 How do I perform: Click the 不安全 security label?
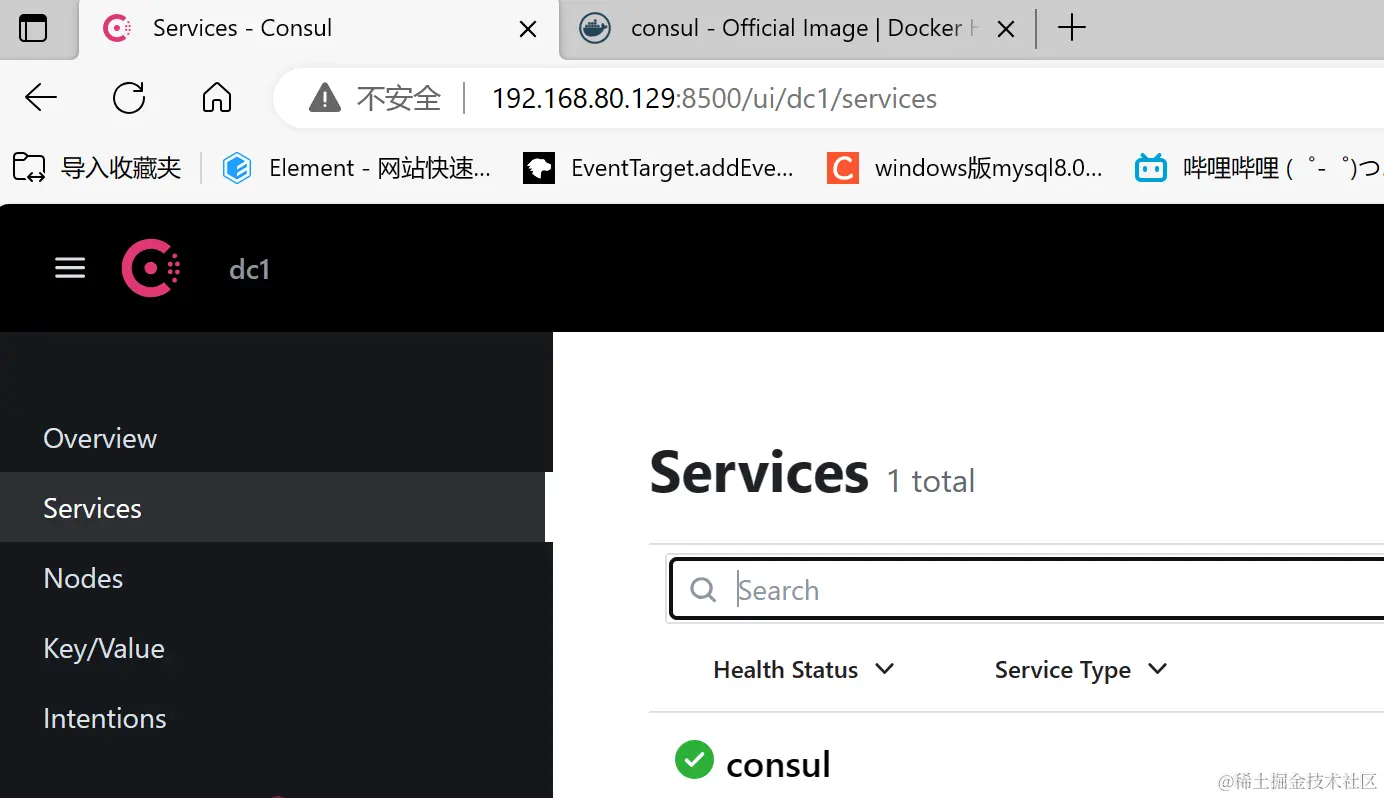398,98
